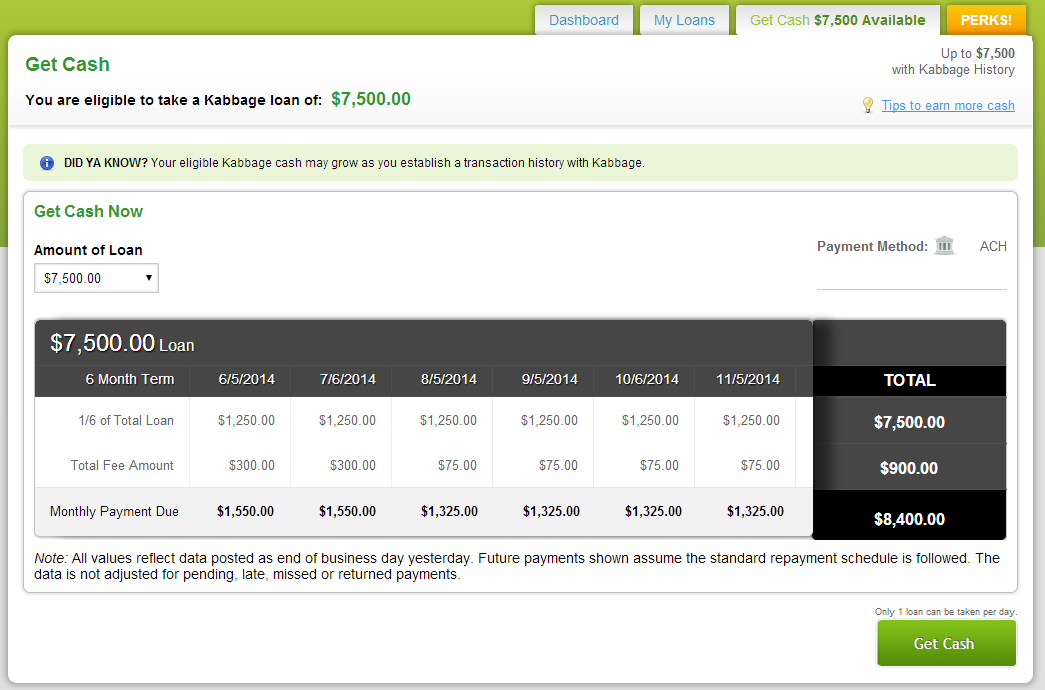This screenshot has width=1045, height=690.
Task: Click the 1/6 of Total Loan row label
Action: (126, 421)
